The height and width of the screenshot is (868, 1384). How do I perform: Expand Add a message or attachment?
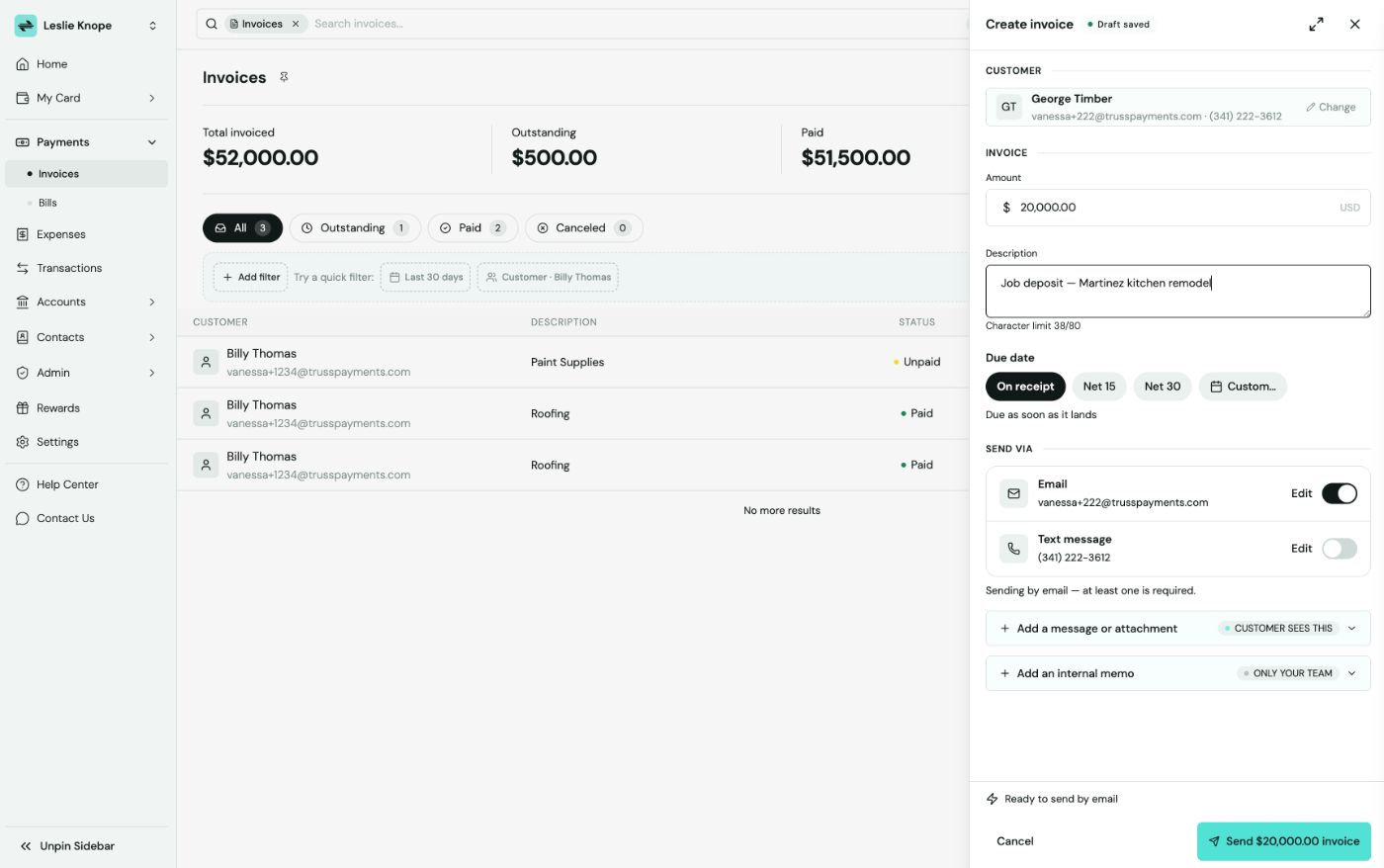[1178, 629]
